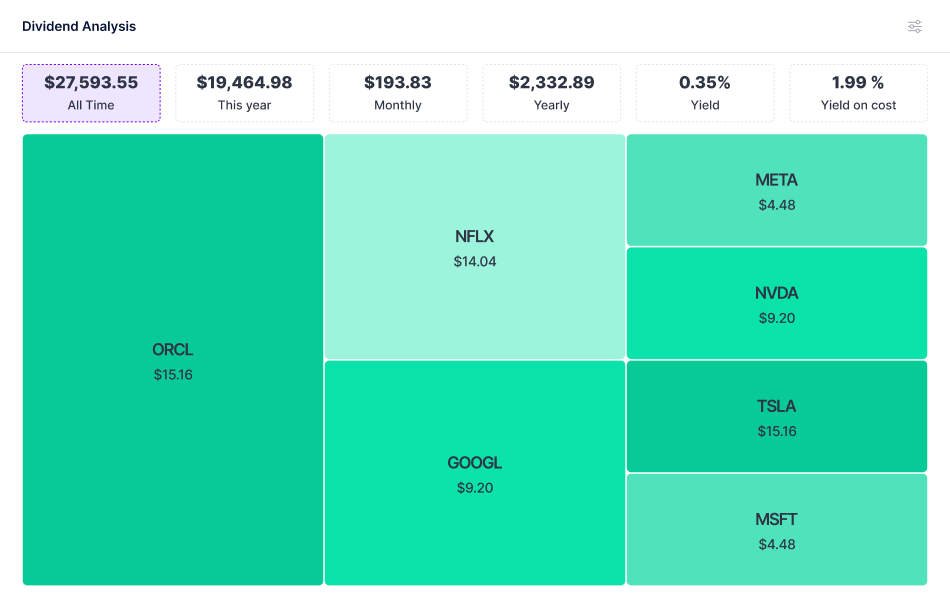
Task: Select the Yield on cost card
Action: pos(858,94)
